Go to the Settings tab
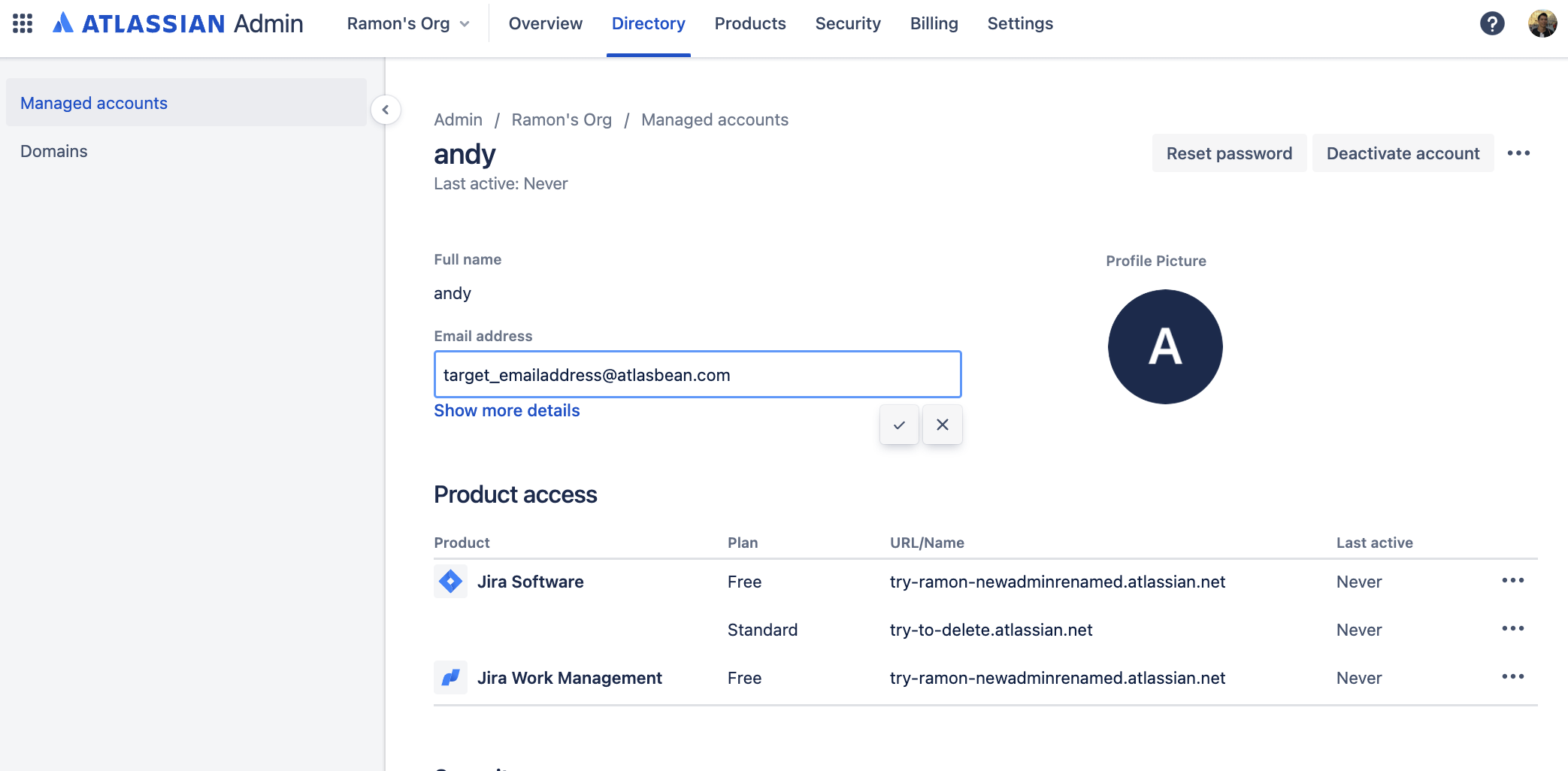Screen dimensions: 1568x771 click(1020, 23)
